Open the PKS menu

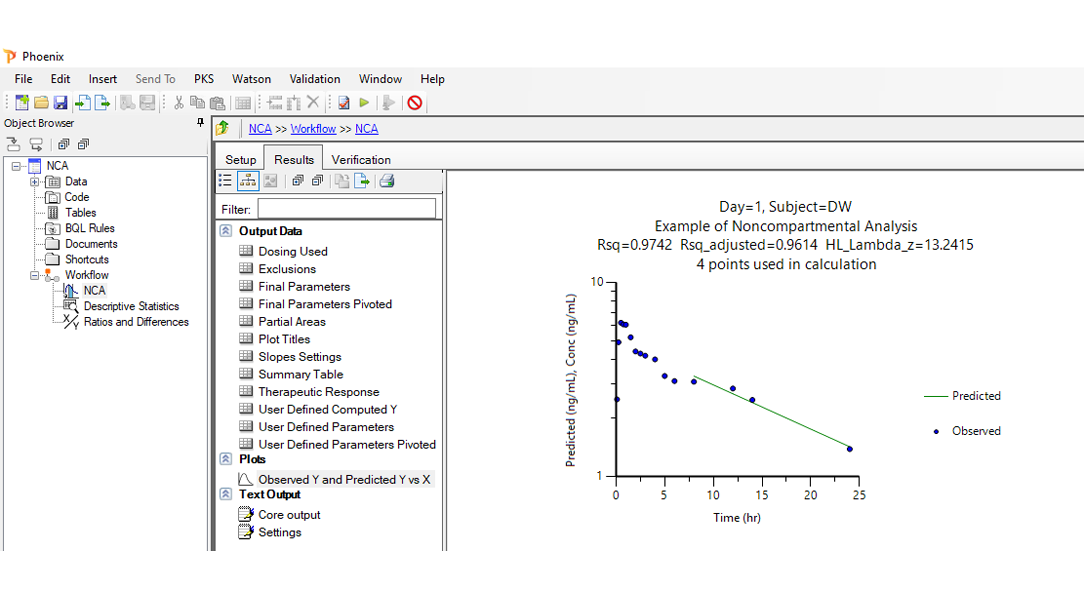coord(204,79)
